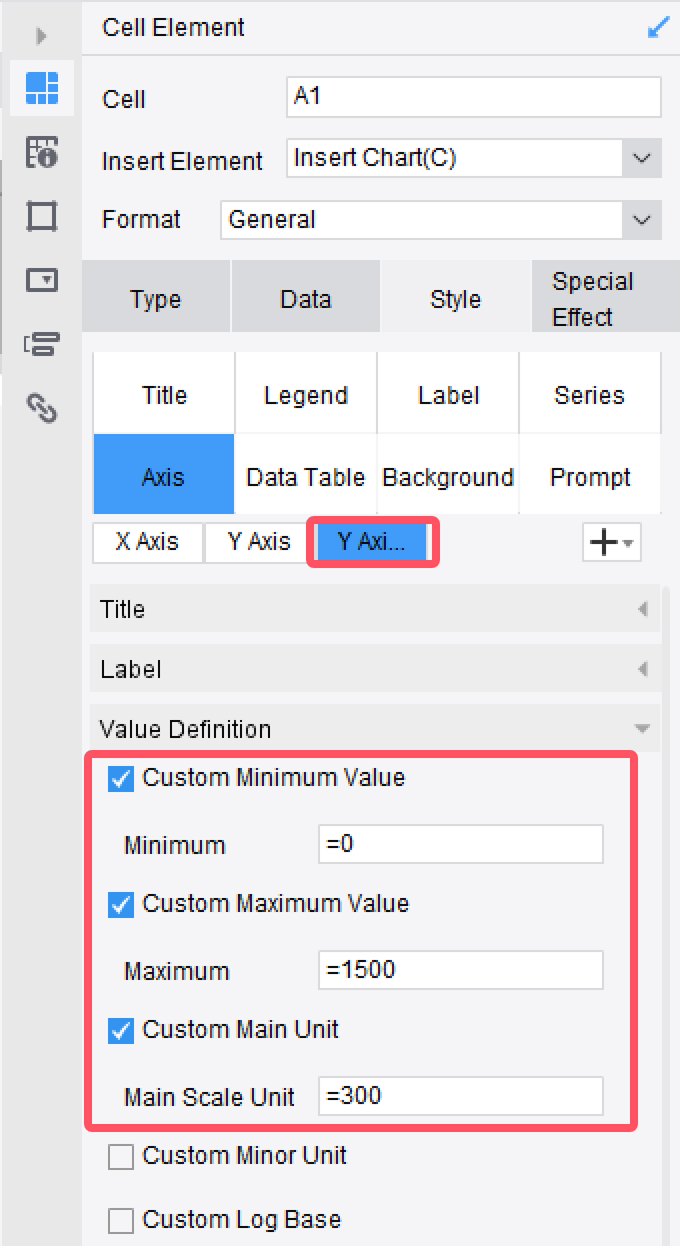
Task: Select the Background style option
Action: point(448,474)
